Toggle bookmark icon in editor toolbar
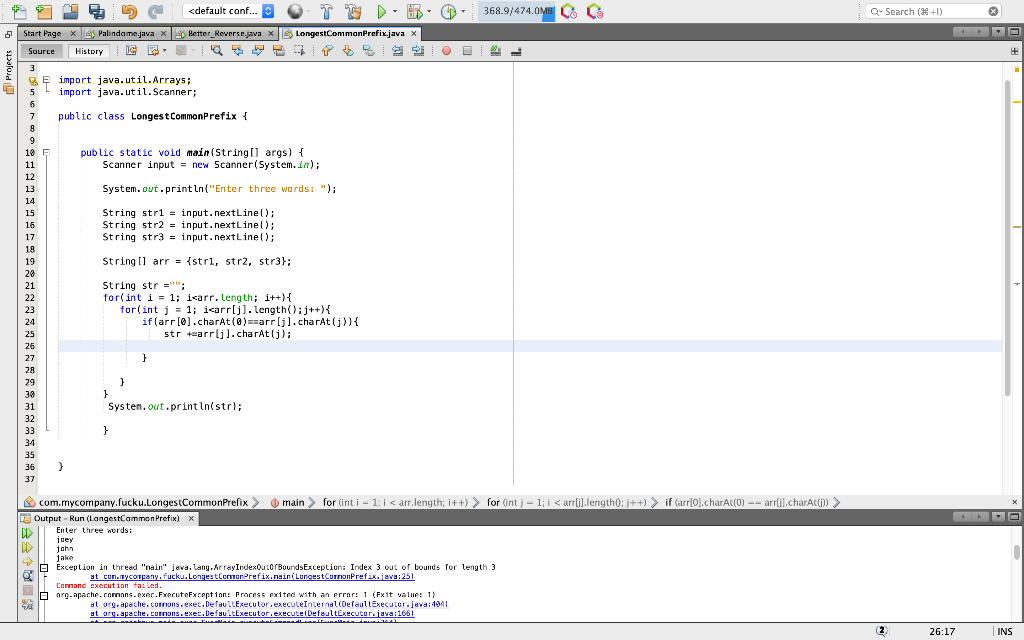1024x640 pixels. point(369,50)
